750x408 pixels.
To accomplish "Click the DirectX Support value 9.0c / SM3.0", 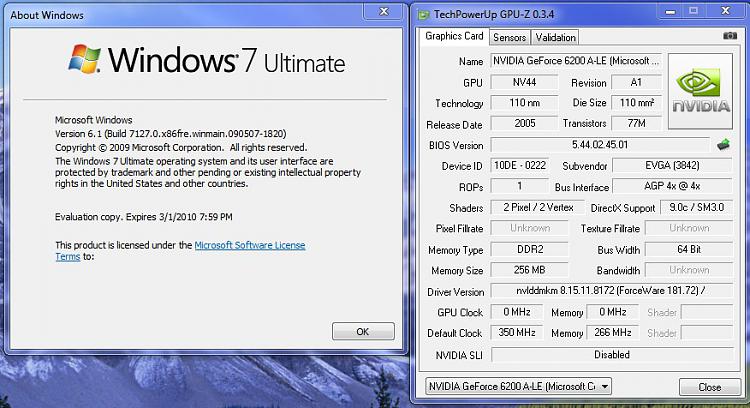I will 696,207.
